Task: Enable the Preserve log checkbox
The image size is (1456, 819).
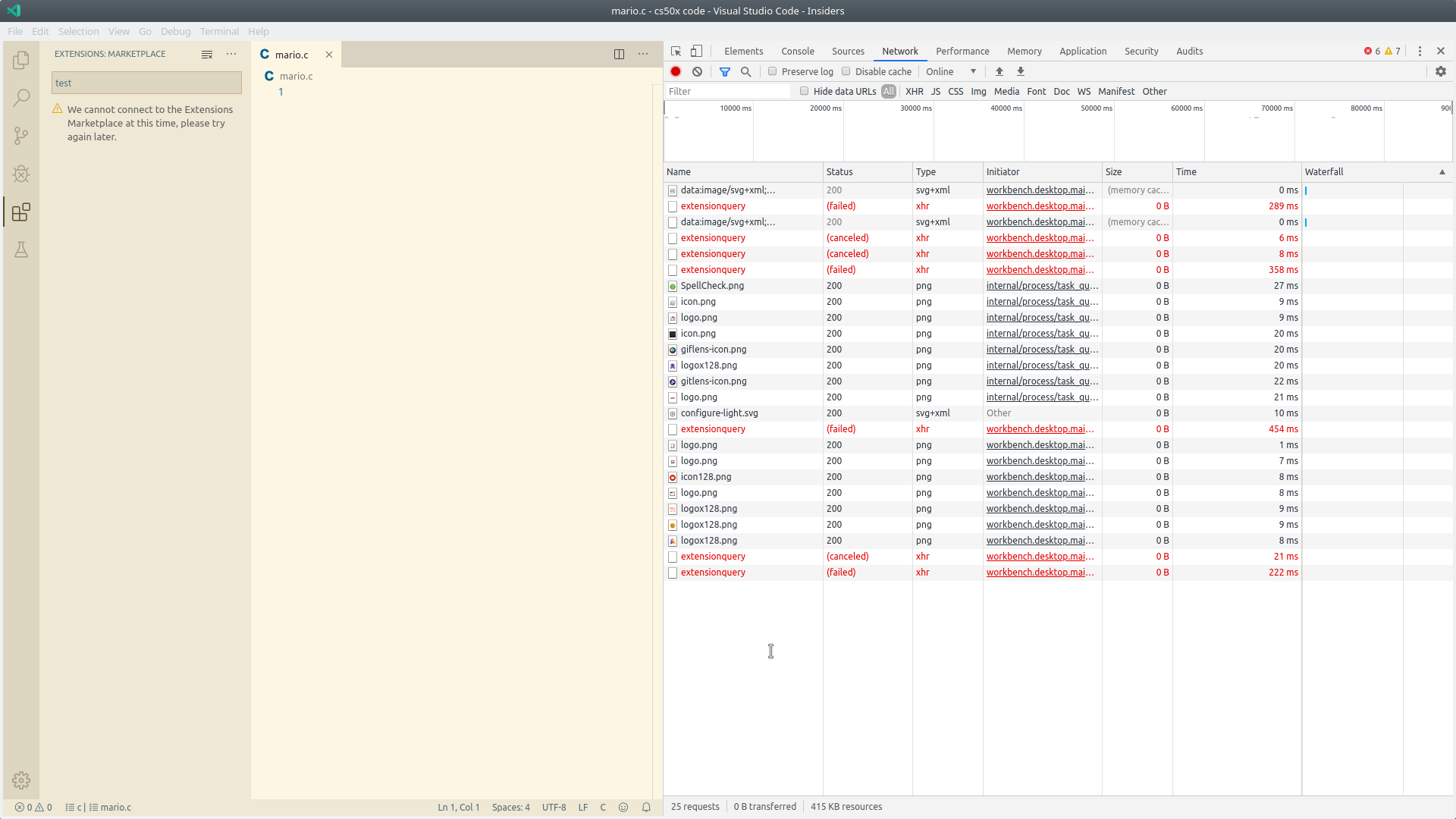Action: pos(773,71)
